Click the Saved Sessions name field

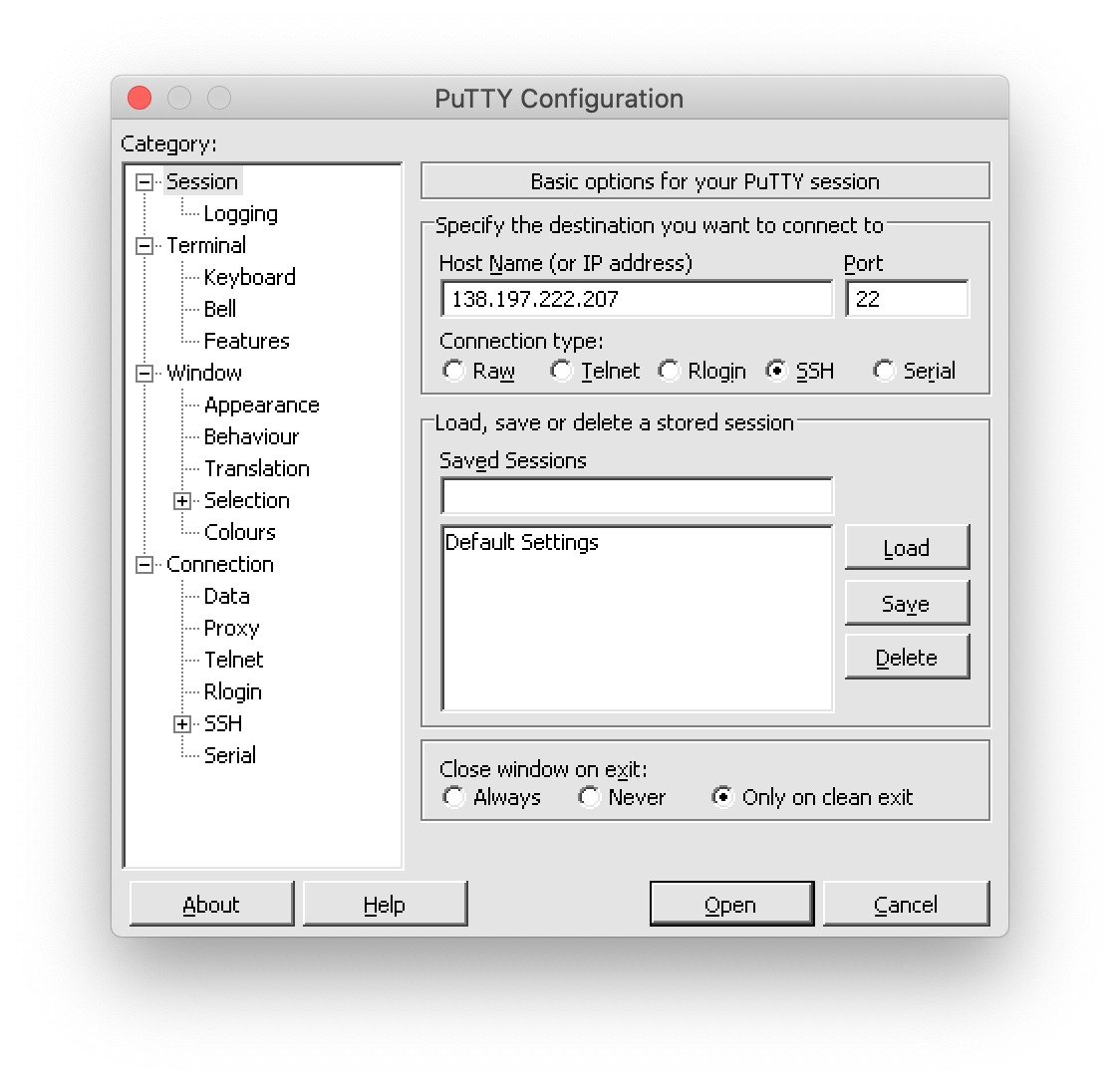point(637,496)
